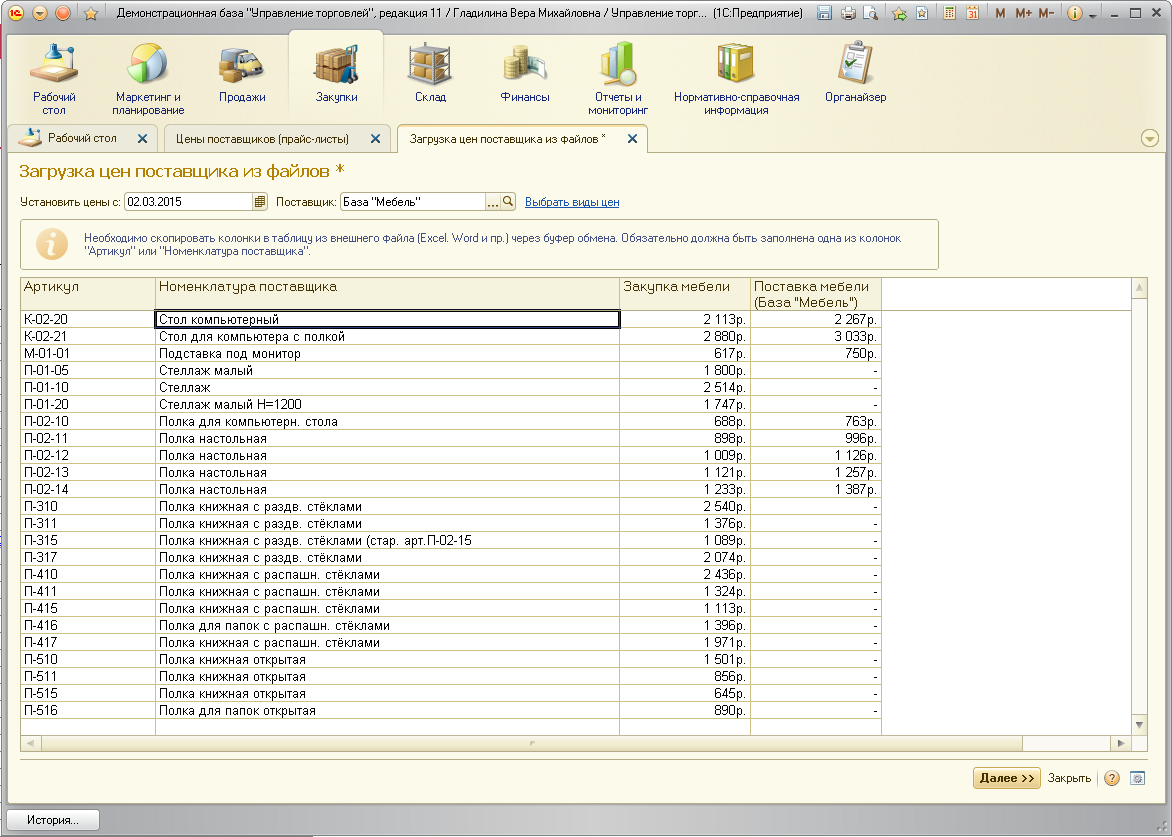Image resolution: width=1172 pixels, height=837 pixels.
Task: Click the Установить цены с date field
Action: coord(188,202)
